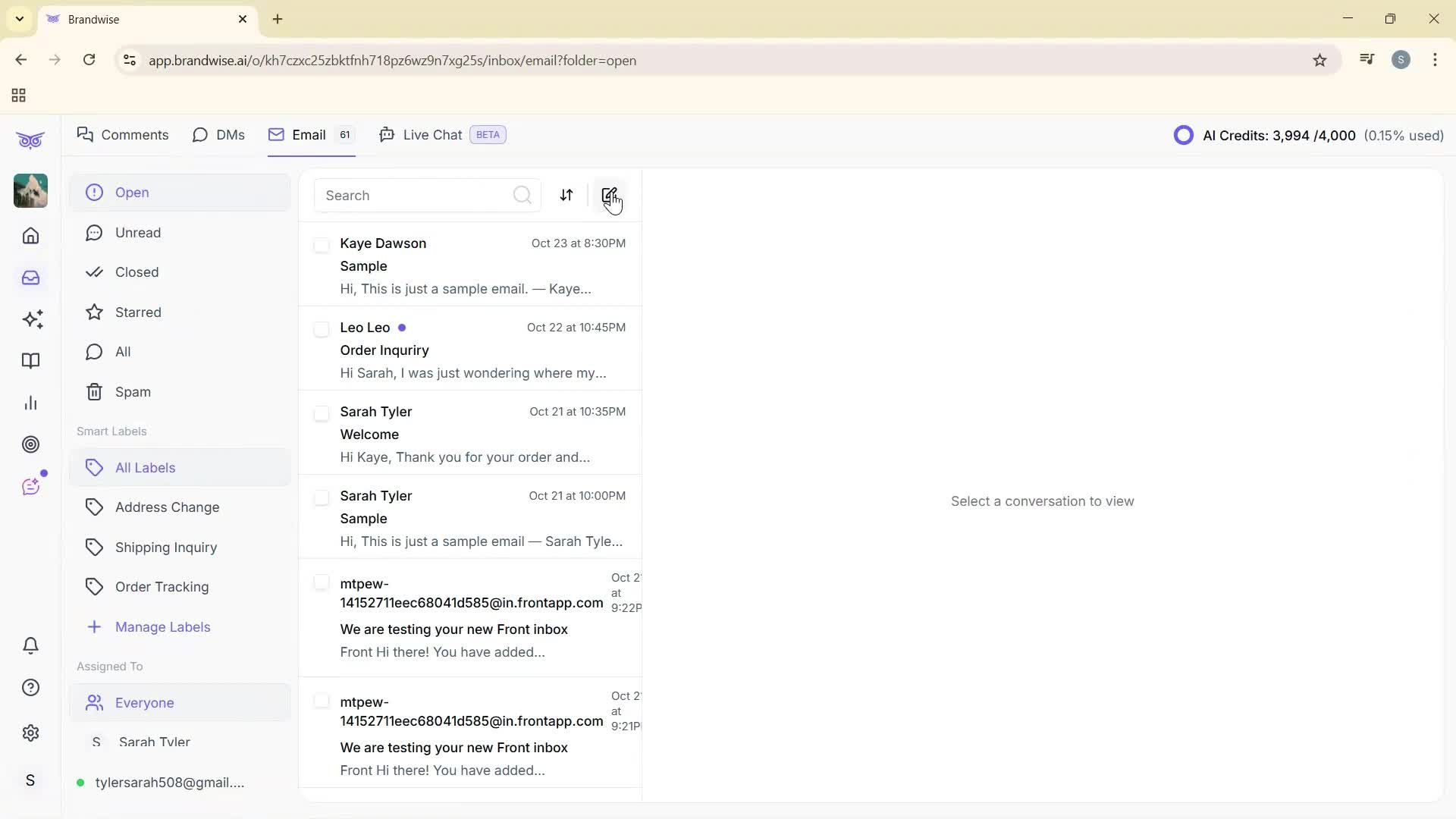The width and height of the screenshot is (1456, 819).
Task: Open the Comments tab
Action: [123, 134]
